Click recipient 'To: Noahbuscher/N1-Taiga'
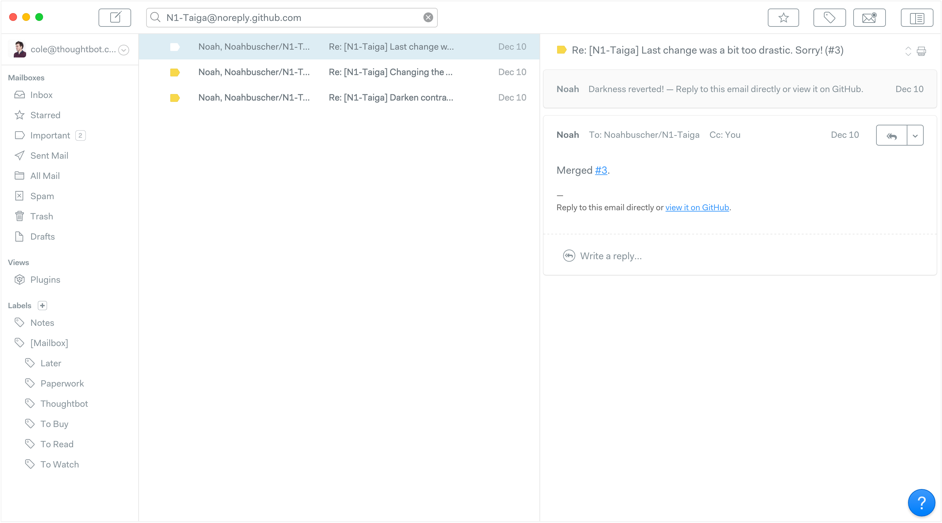This screenshot has width=942, height=523. (x=644, y=135)
